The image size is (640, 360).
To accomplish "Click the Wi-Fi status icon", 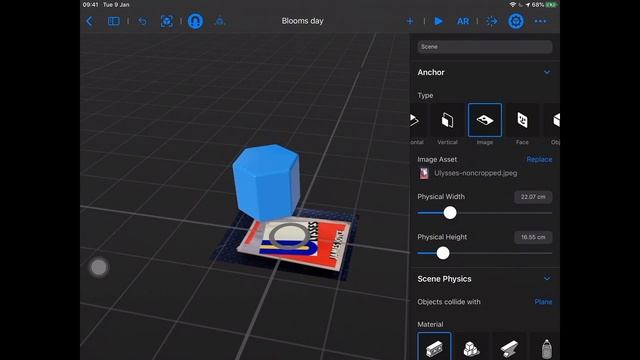I will [513, 5].
